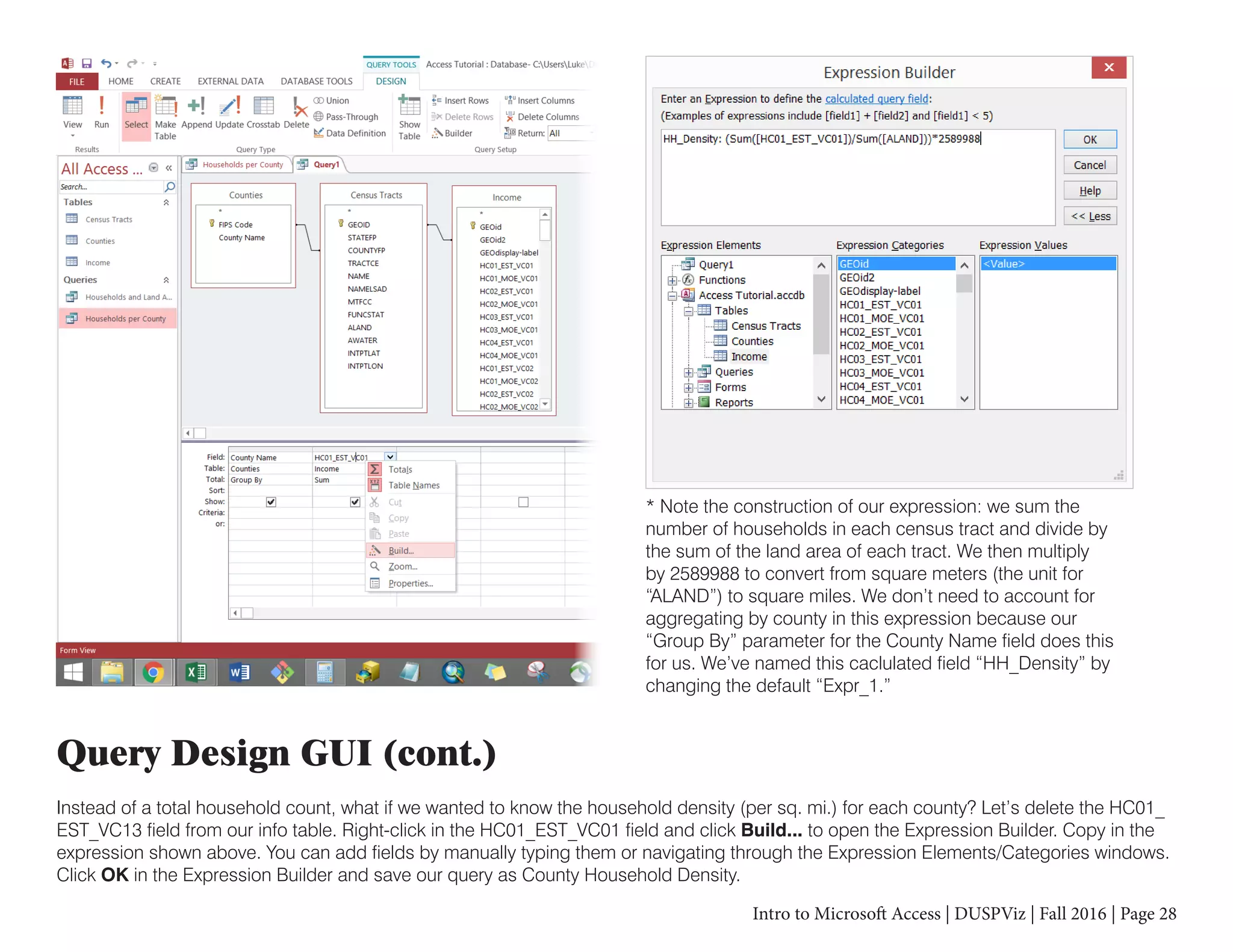Choose Properties... in the context menu
The height and width of the screenshot is (952, 1233).
click(x=410, y=583)
